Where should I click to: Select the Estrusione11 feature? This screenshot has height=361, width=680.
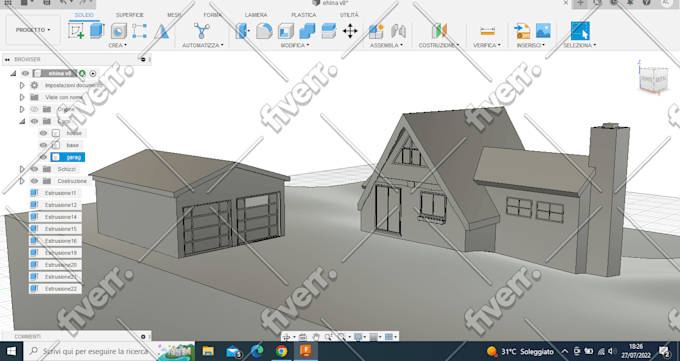[x=56, y=193]
